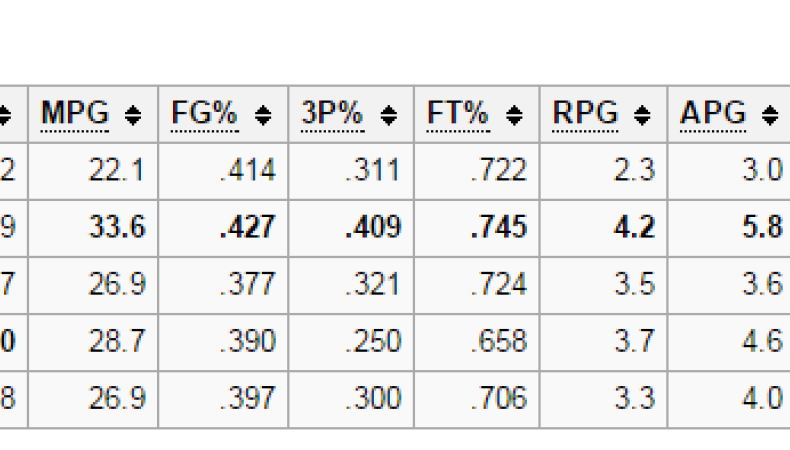Click the 3P% column sort arrows
This screenshot has width=790, height=450.
point(389,116)
